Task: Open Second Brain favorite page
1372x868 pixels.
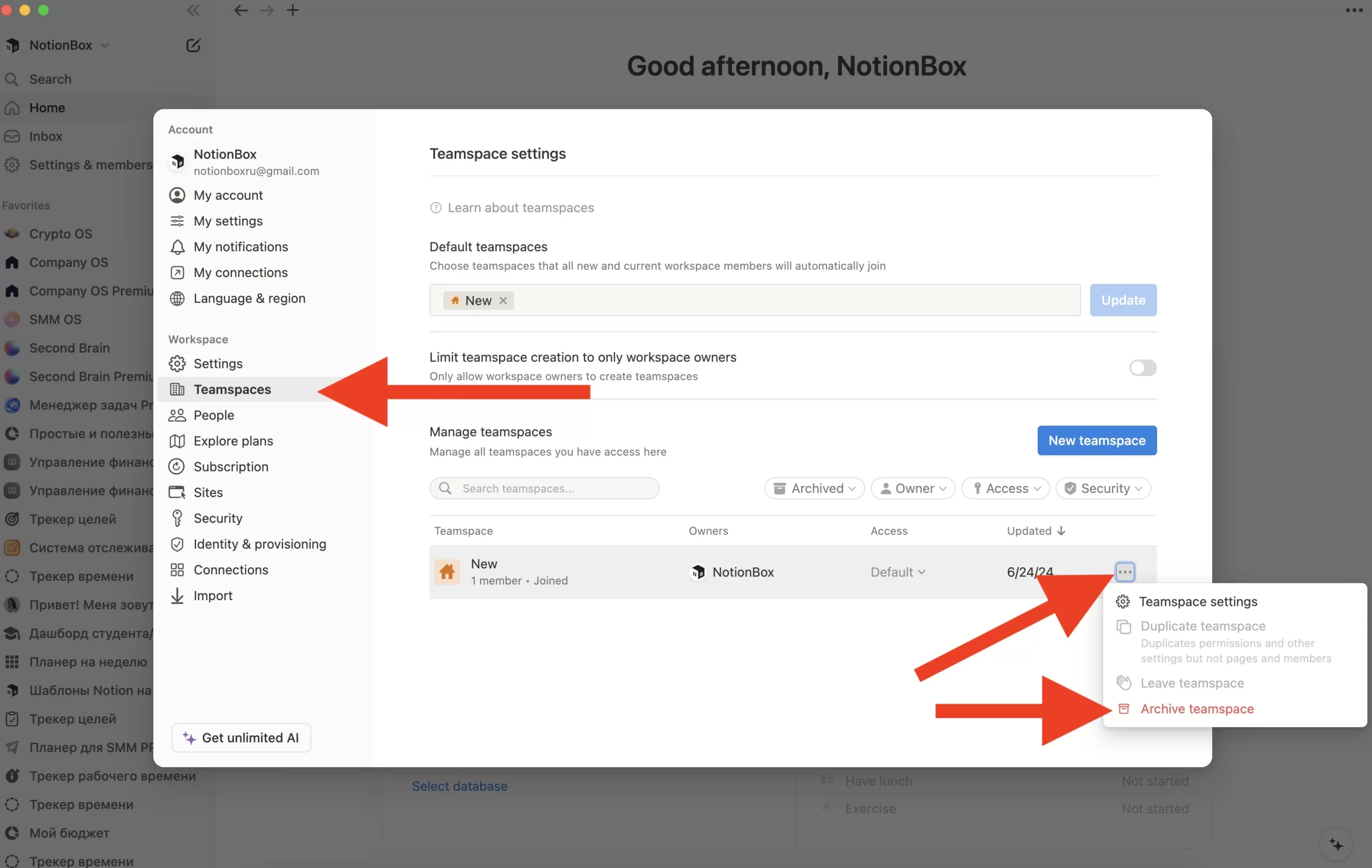Action: pos(77,348)
